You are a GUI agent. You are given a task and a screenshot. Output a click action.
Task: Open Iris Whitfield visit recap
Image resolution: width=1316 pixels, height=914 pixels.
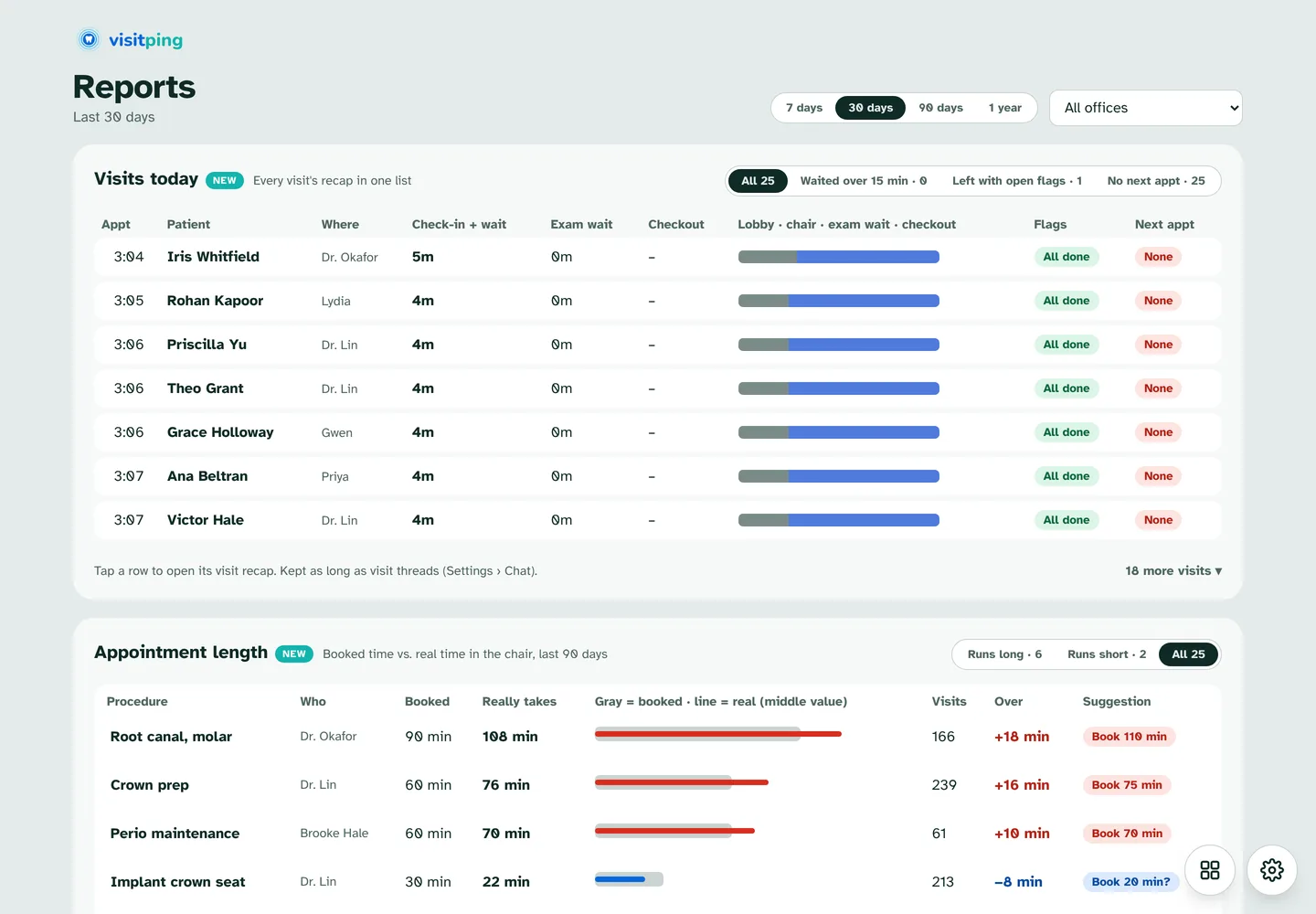click(x=657, y=257)
